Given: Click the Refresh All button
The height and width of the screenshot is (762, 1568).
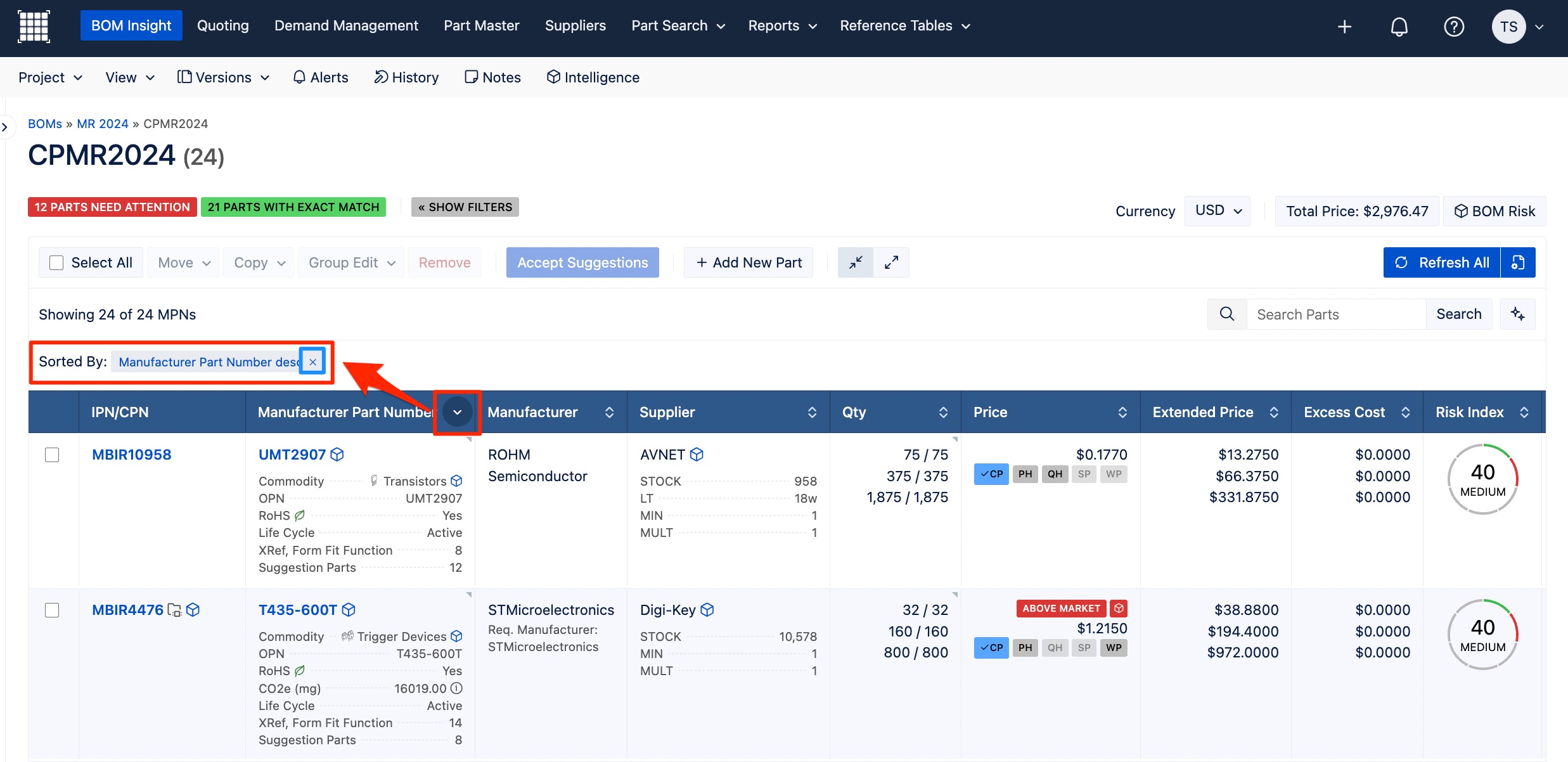Looking at the screenshot, I should tap(1442, 262).
